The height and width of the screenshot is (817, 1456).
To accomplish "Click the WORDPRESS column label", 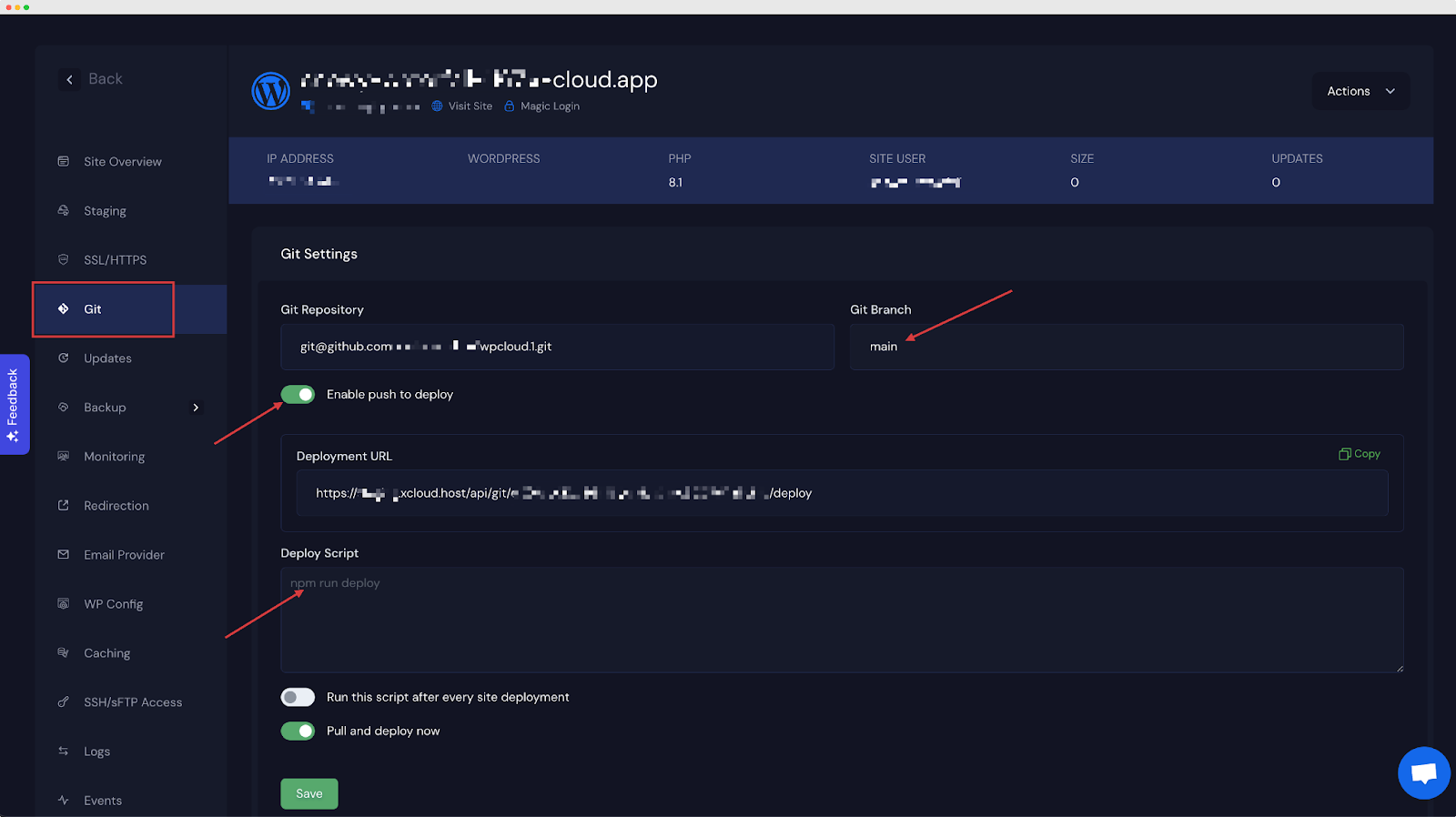I will (x=503, y=158).
